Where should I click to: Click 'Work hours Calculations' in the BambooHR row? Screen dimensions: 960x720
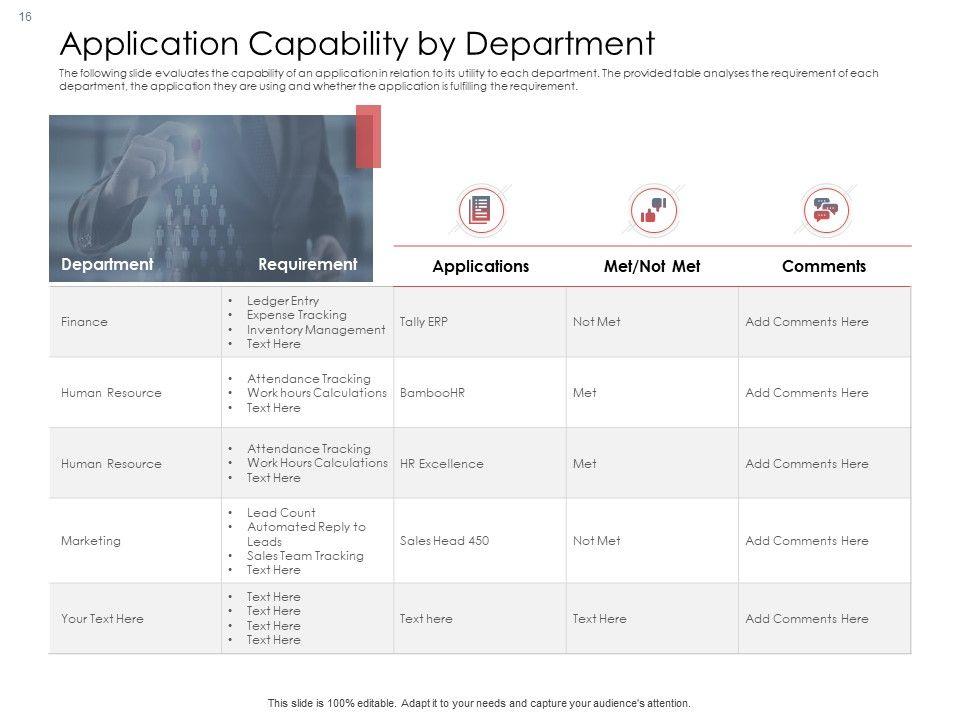point(317,393)
